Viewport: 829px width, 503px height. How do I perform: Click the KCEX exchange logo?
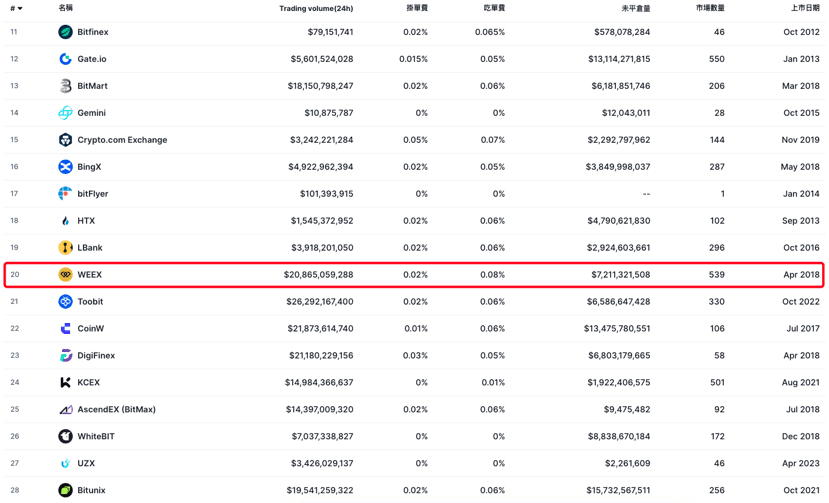[65, 382]
